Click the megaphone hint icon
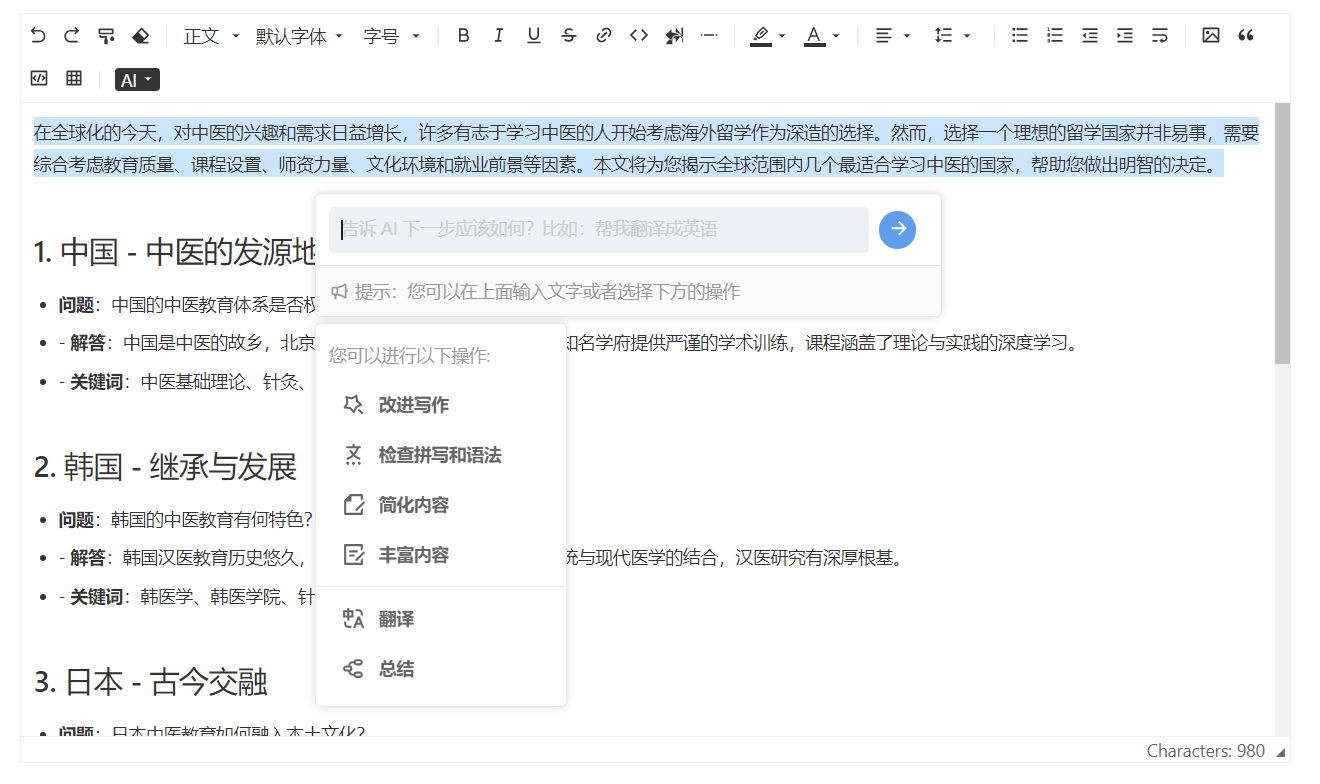1320x784 pixels. pos(339,292)
